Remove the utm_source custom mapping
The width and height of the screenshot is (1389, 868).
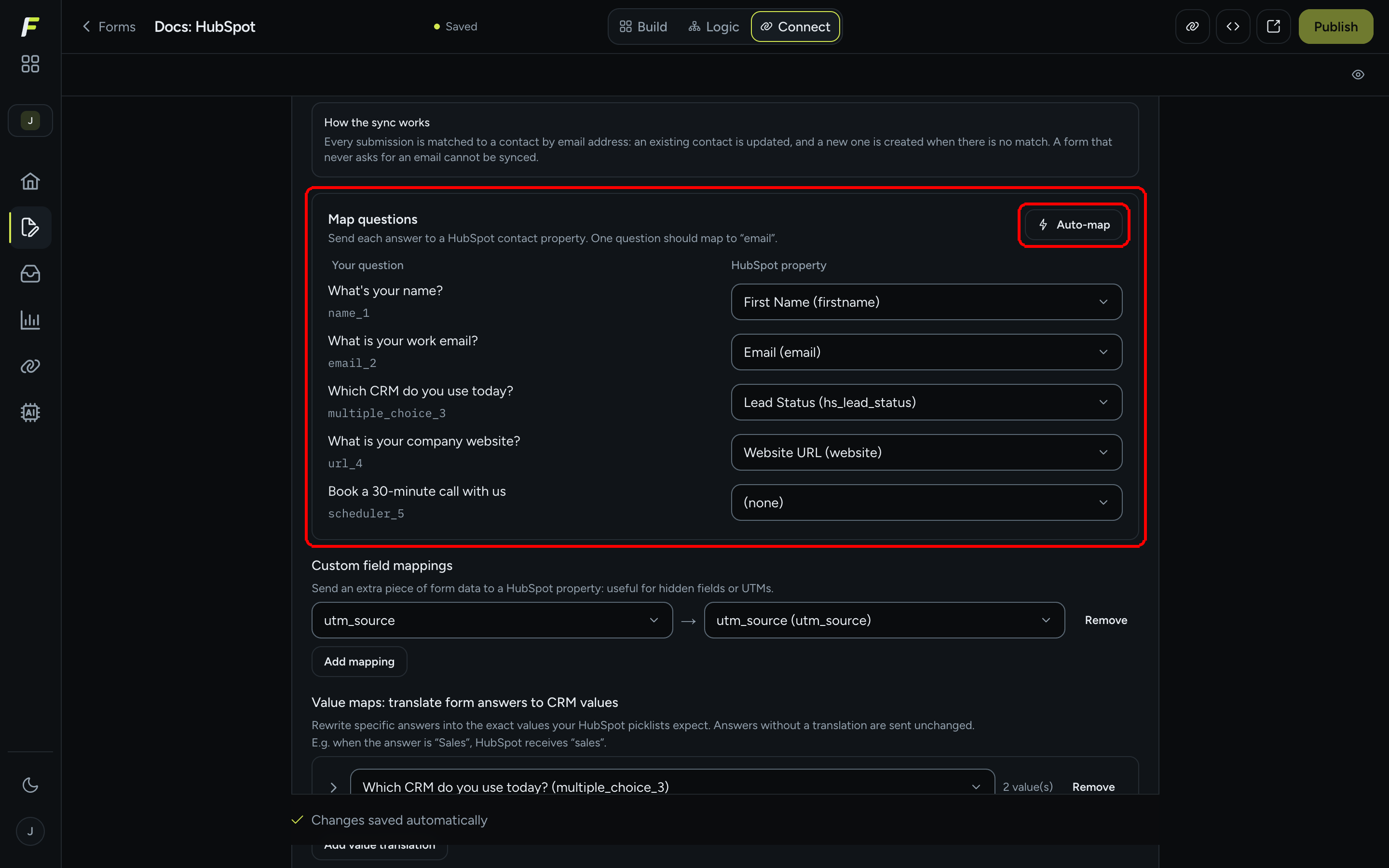(1105, 620)
